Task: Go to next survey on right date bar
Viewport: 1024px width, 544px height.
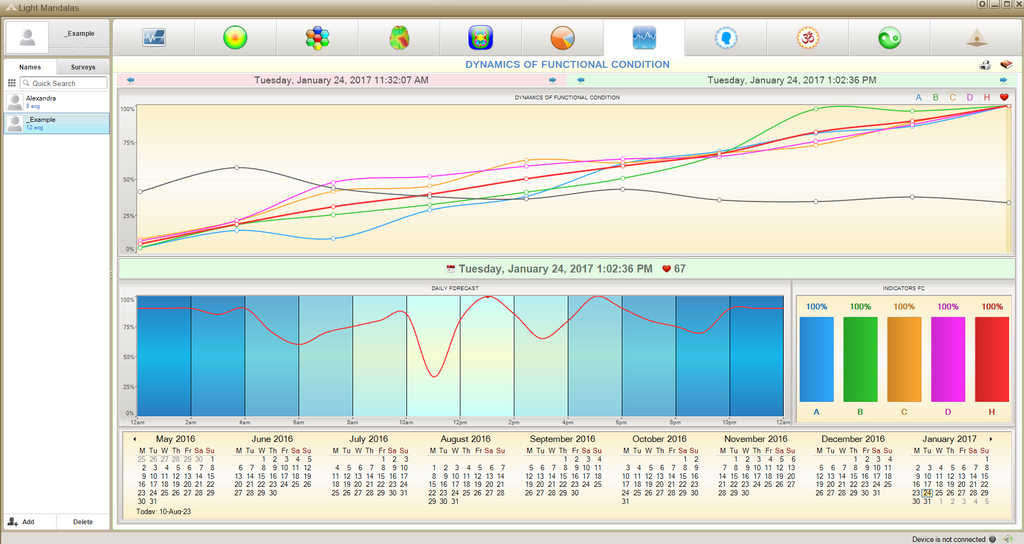Action: pos(1003,80)
